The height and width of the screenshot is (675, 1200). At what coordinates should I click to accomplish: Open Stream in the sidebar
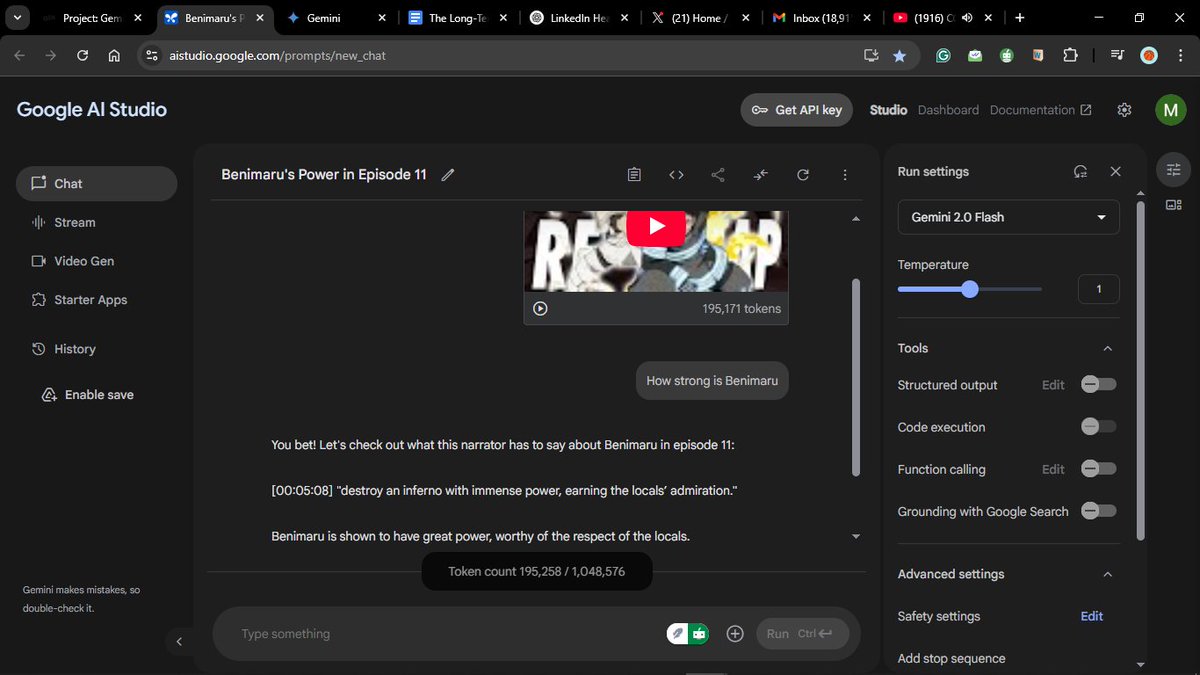click(96, 222)
